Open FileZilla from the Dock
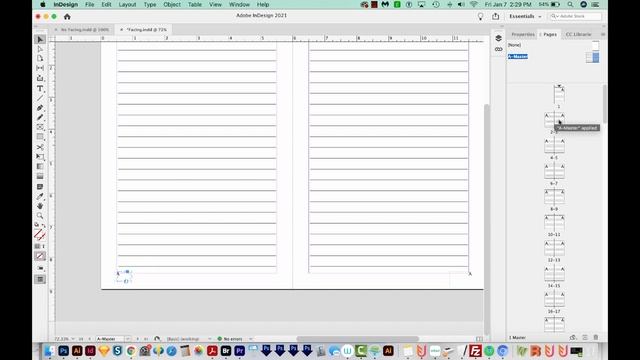 [x=475, y=351]
